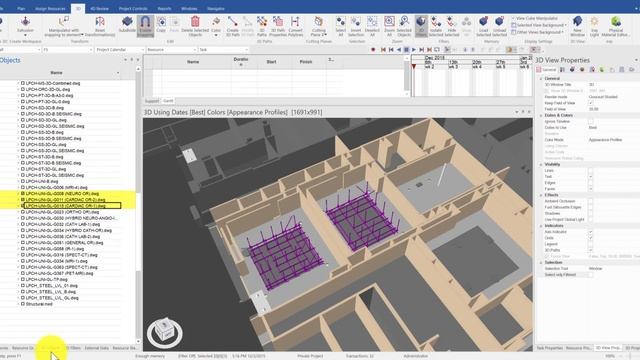The height and width of the screenshot is (360, 640).
Task: Toggle Ignore Timeline checkbox
Action: (591, 121)
